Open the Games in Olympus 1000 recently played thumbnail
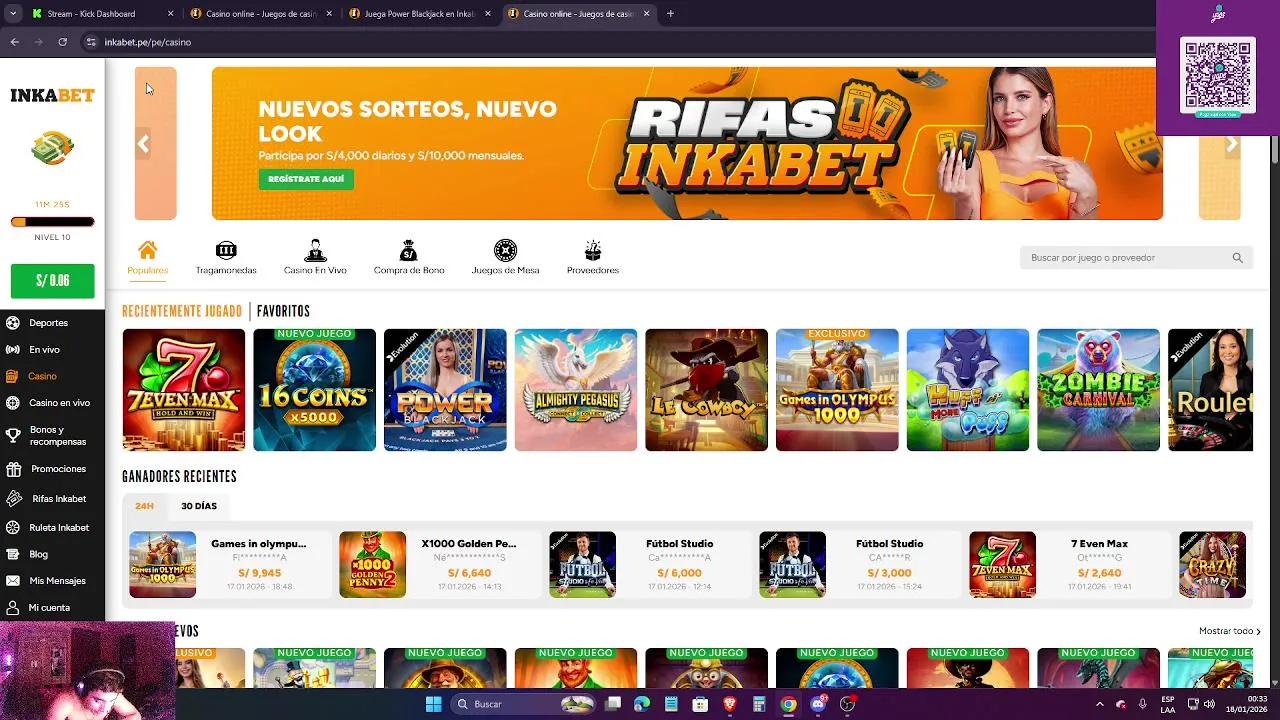This screenshot has height=720, width=1280. pyautogui.click(x=837, y=390)
